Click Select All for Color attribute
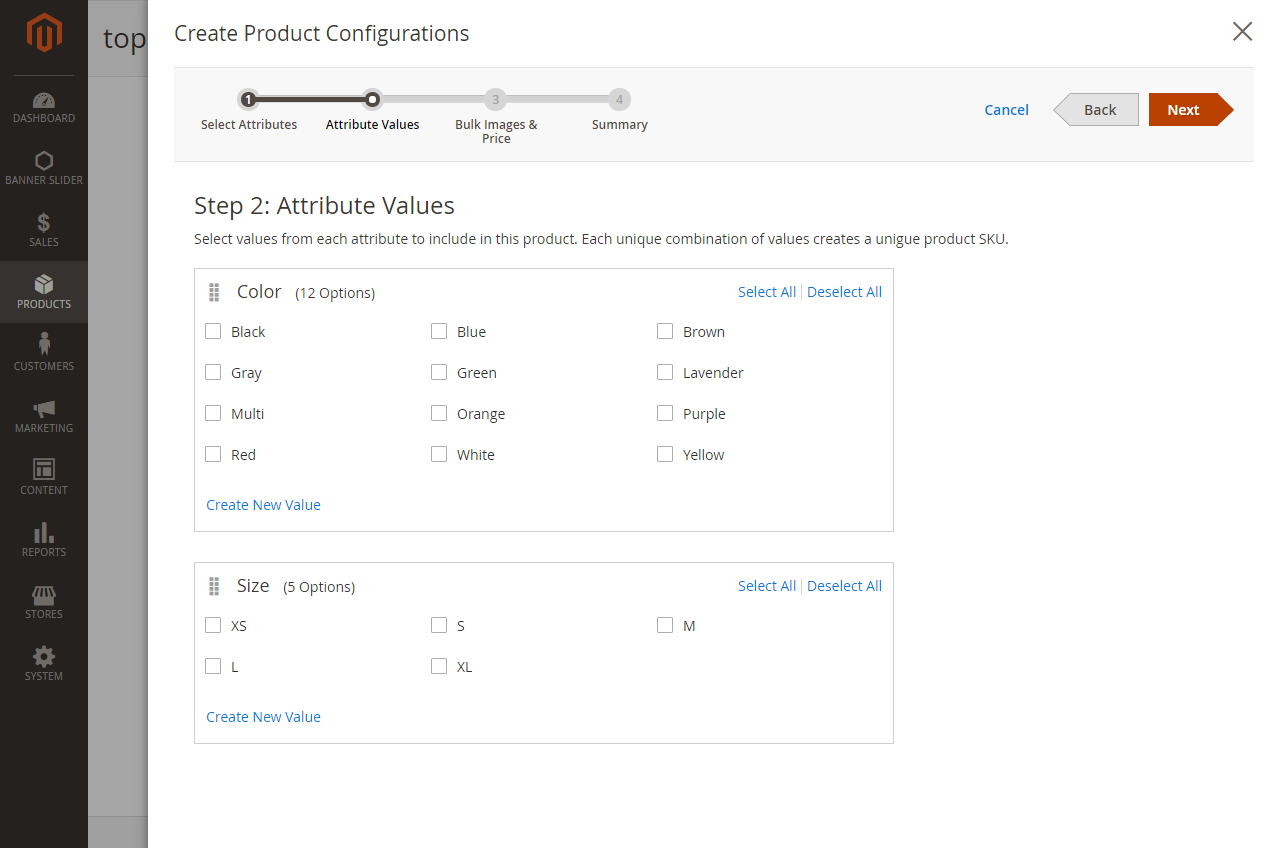 point(767,291)
